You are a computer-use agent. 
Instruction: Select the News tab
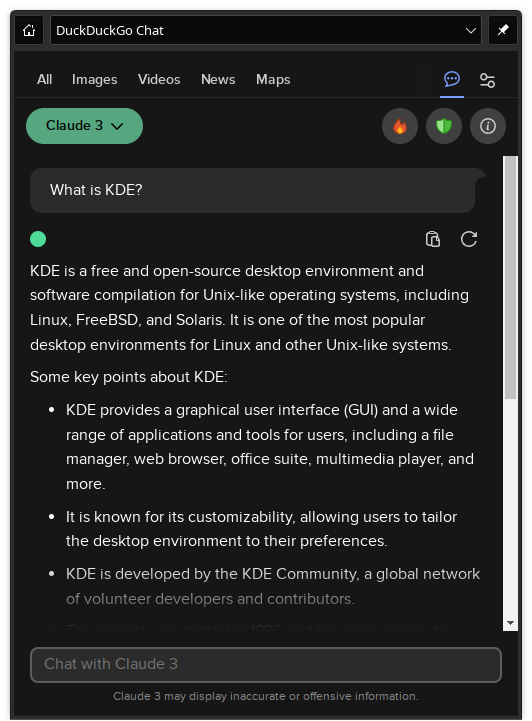218,80
